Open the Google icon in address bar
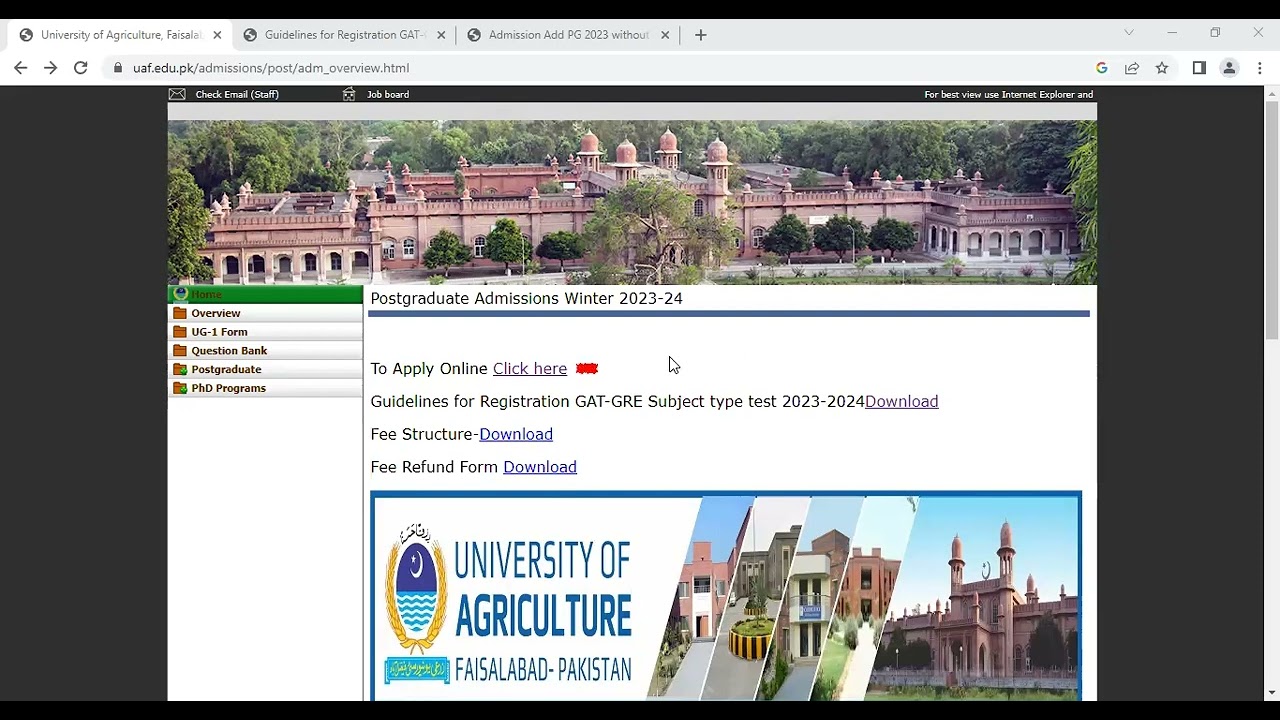The width and height of the screenshot is (1280, 720). pyautogui.click(x=1102, y=68)
